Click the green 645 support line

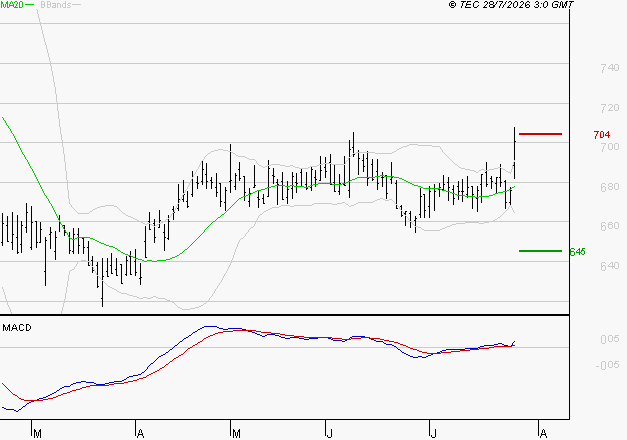pyautogui.click(x=540, y=251)
